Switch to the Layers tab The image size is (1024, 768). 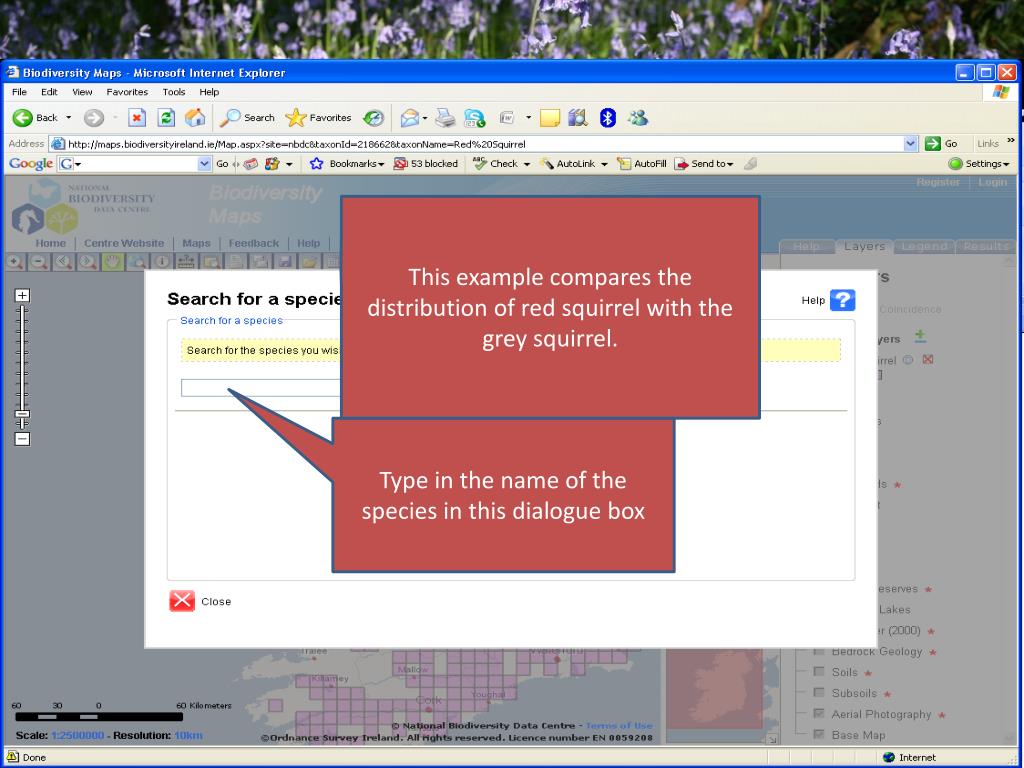coord(864,246)
